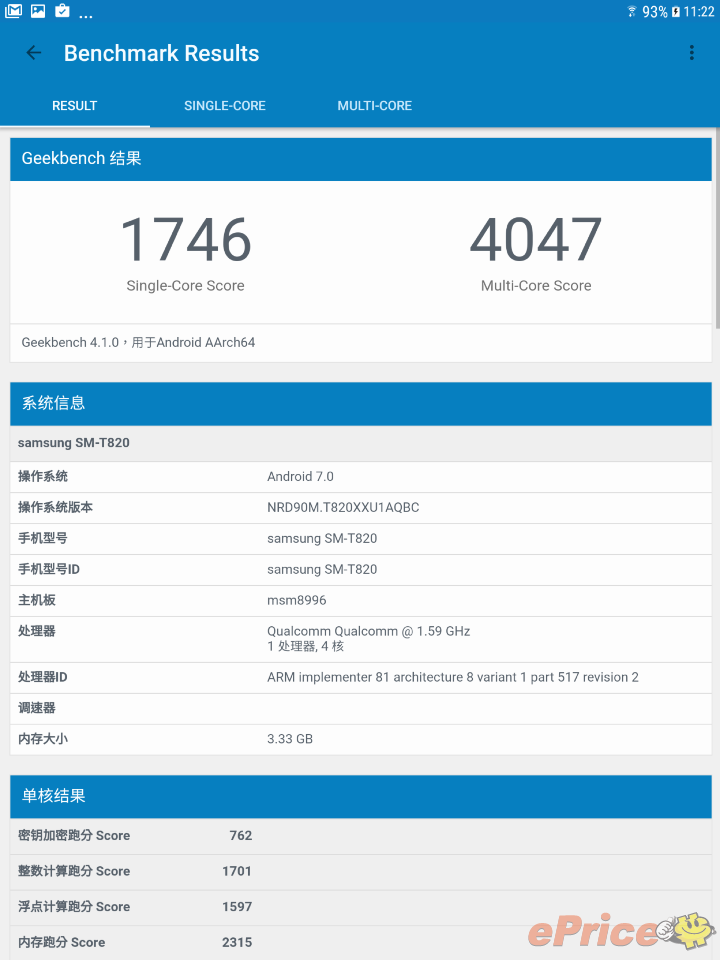Tap the 主机板 label
This screenshot has height=960, width=720.
37,600
